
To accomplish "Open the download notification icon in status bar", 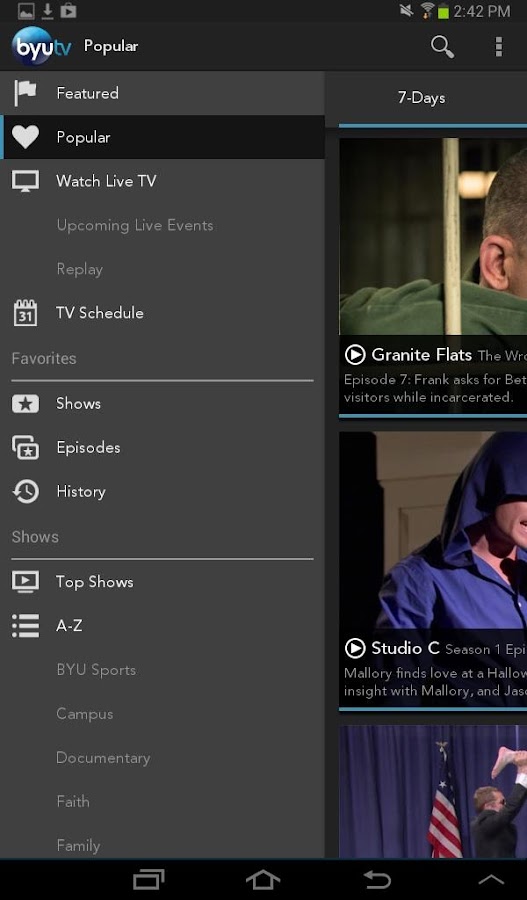I will click(x=48, y=10).
